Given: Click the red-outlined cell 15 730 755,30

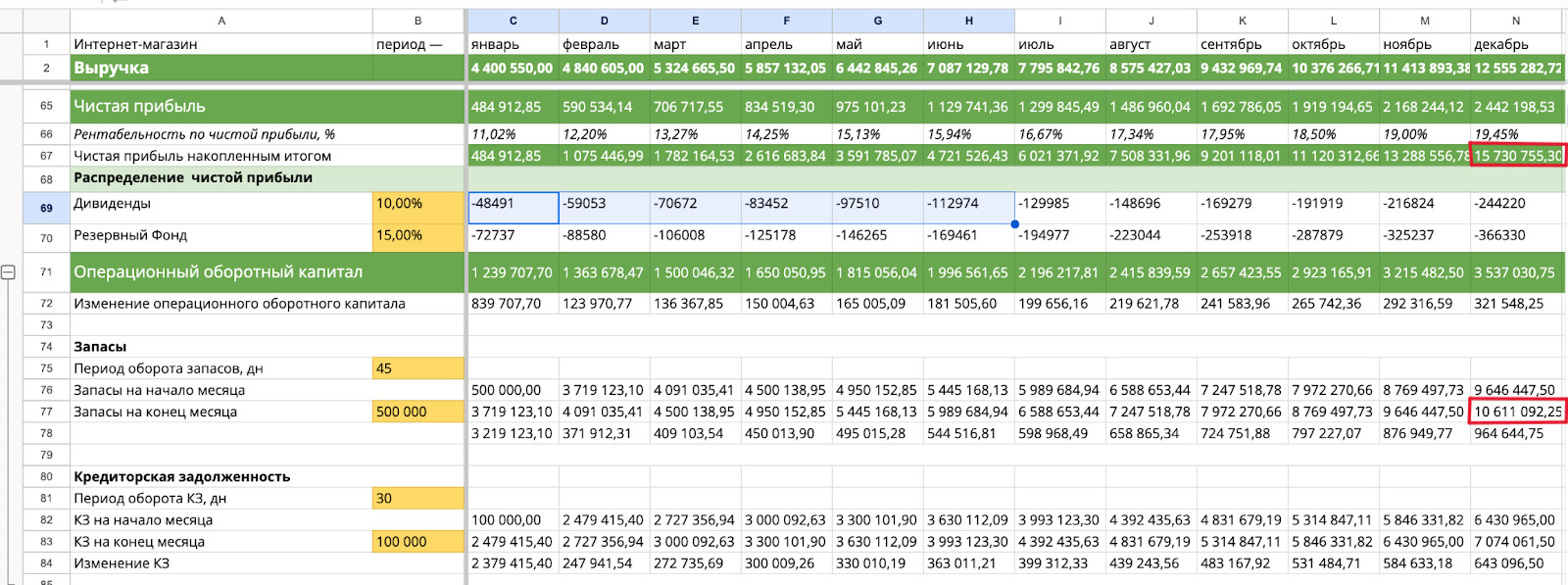Looking at the screenshot, I should coord(1517,155).
